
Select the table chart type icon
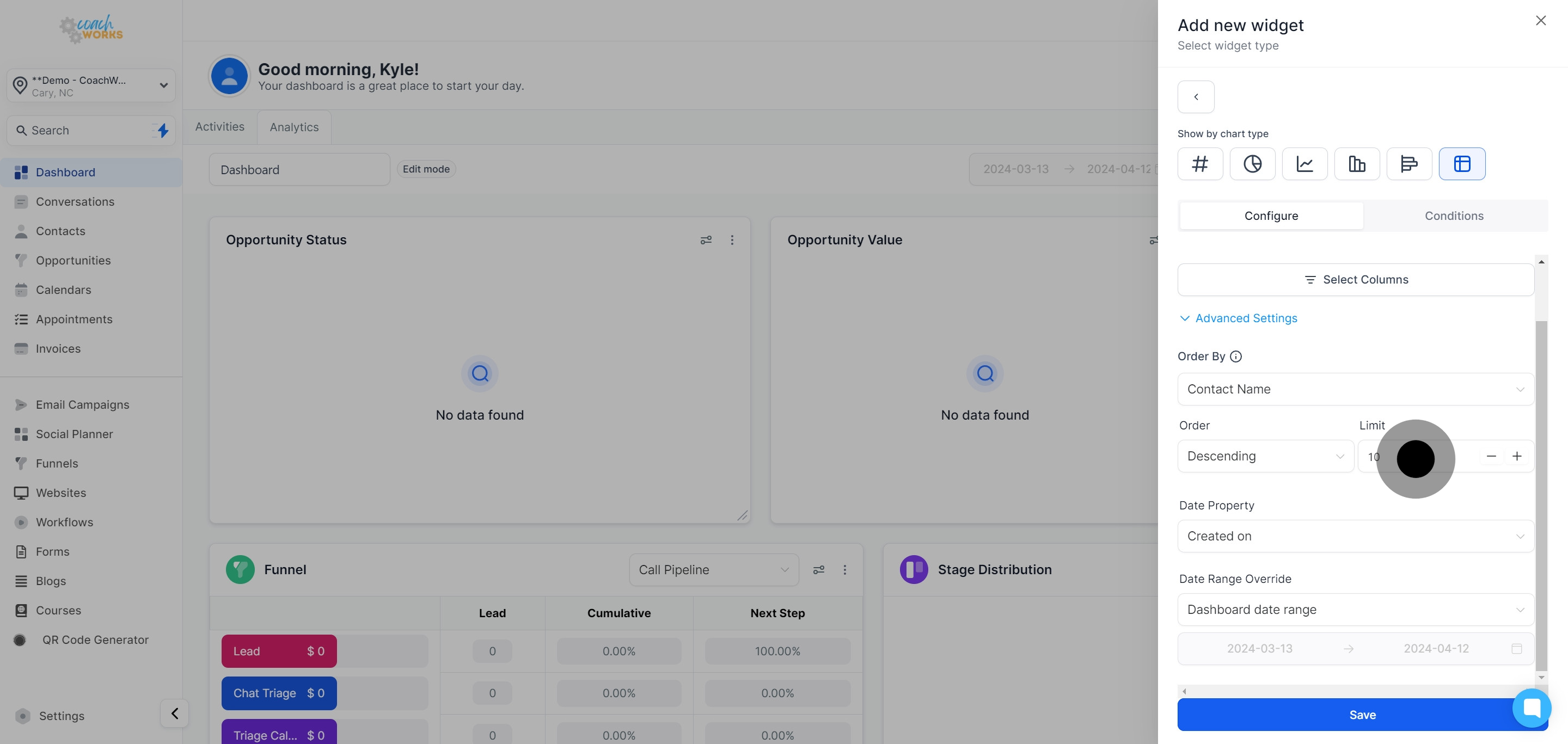(x=1461, y=164)
